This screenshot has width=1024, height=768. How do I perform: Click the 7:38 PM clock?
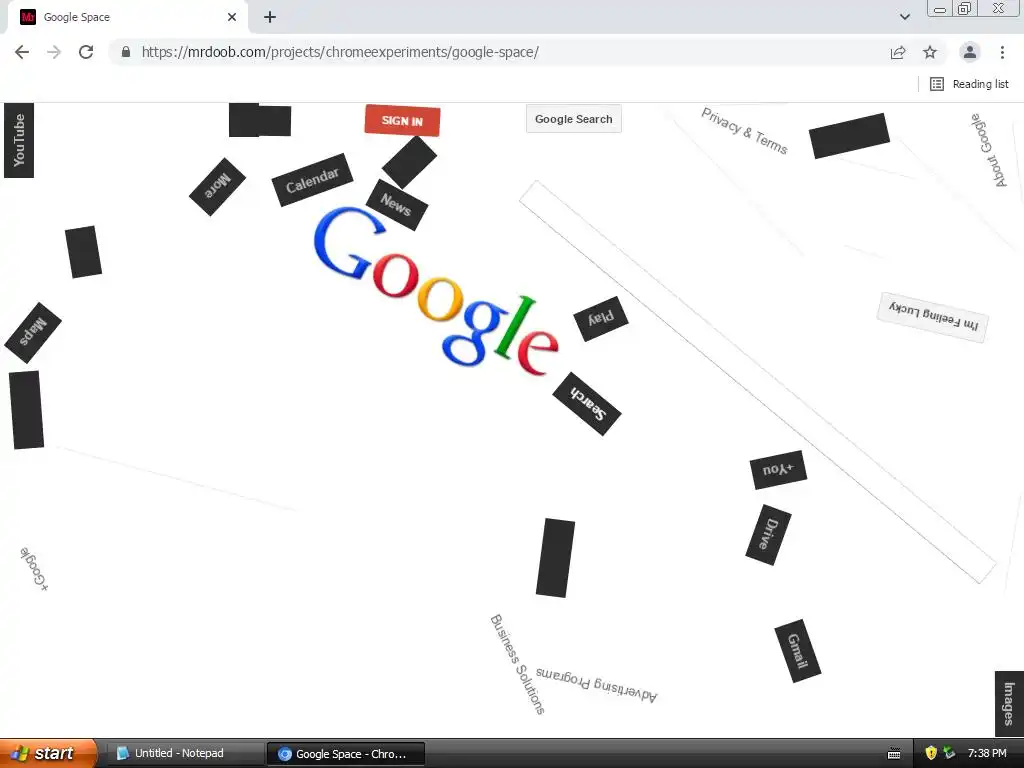click(x=987, y=753)
